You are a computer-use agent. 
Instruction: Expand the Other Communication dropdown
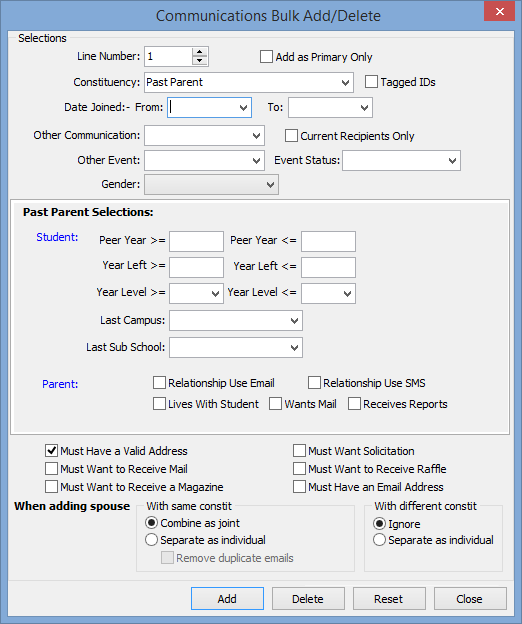256,136
